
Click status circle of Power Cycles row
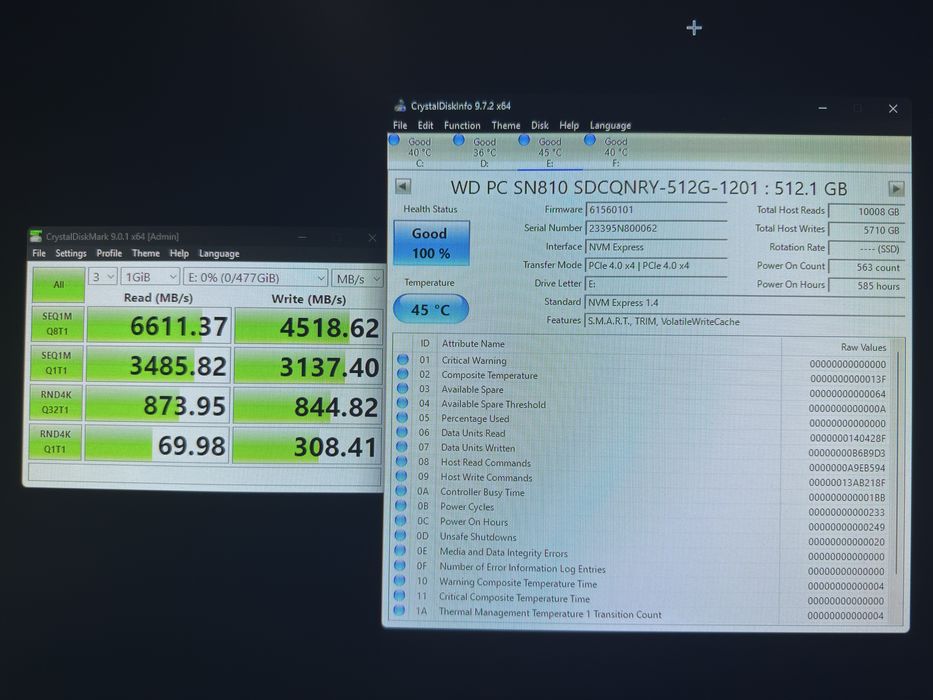[x=401, y=506]
